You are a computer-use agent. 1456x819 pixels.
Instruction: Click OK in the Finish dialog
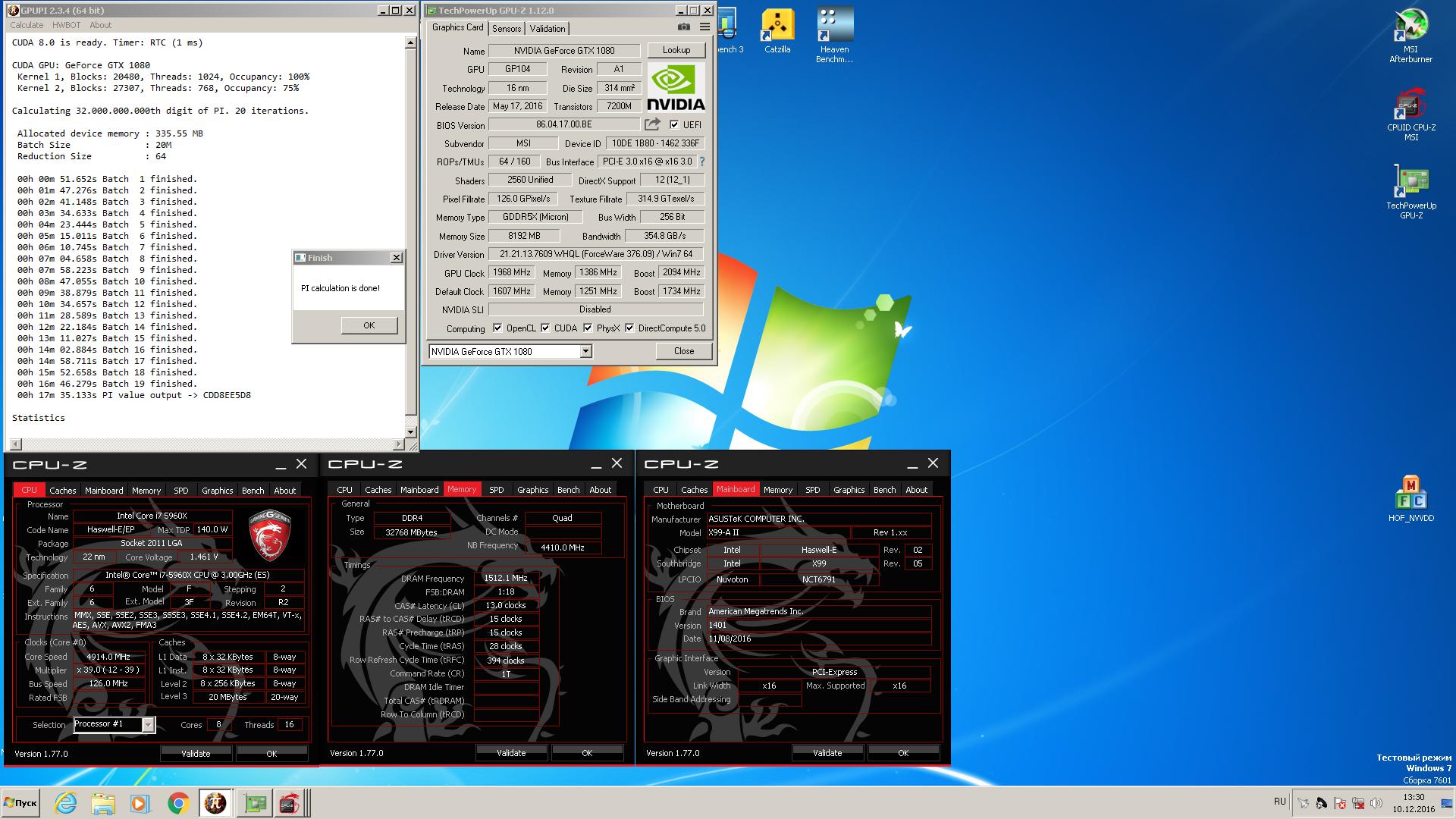click(x=369, y=325)
